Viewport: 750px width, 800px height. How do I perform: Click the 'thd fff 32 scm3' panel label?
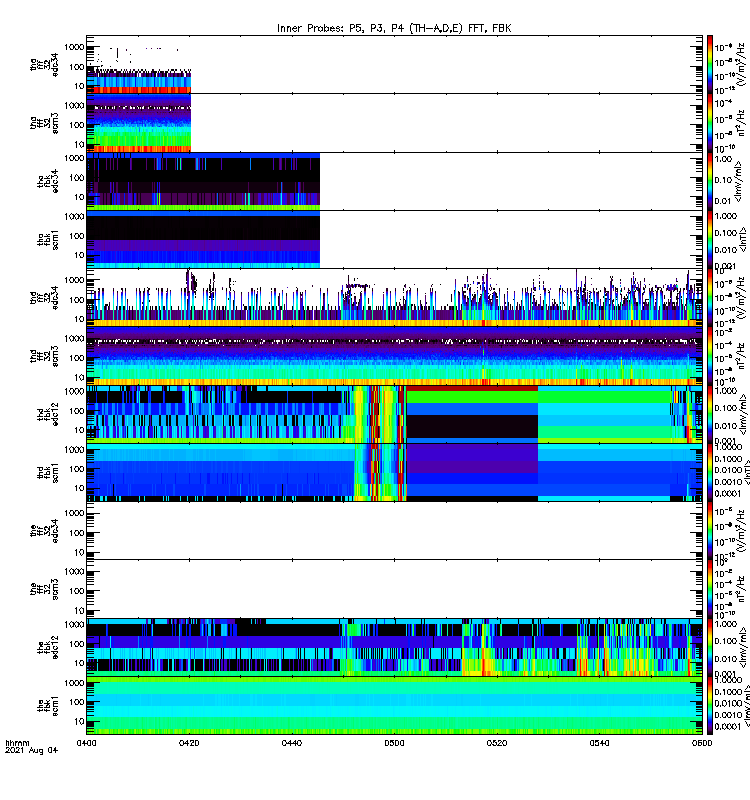pos(44,356)
